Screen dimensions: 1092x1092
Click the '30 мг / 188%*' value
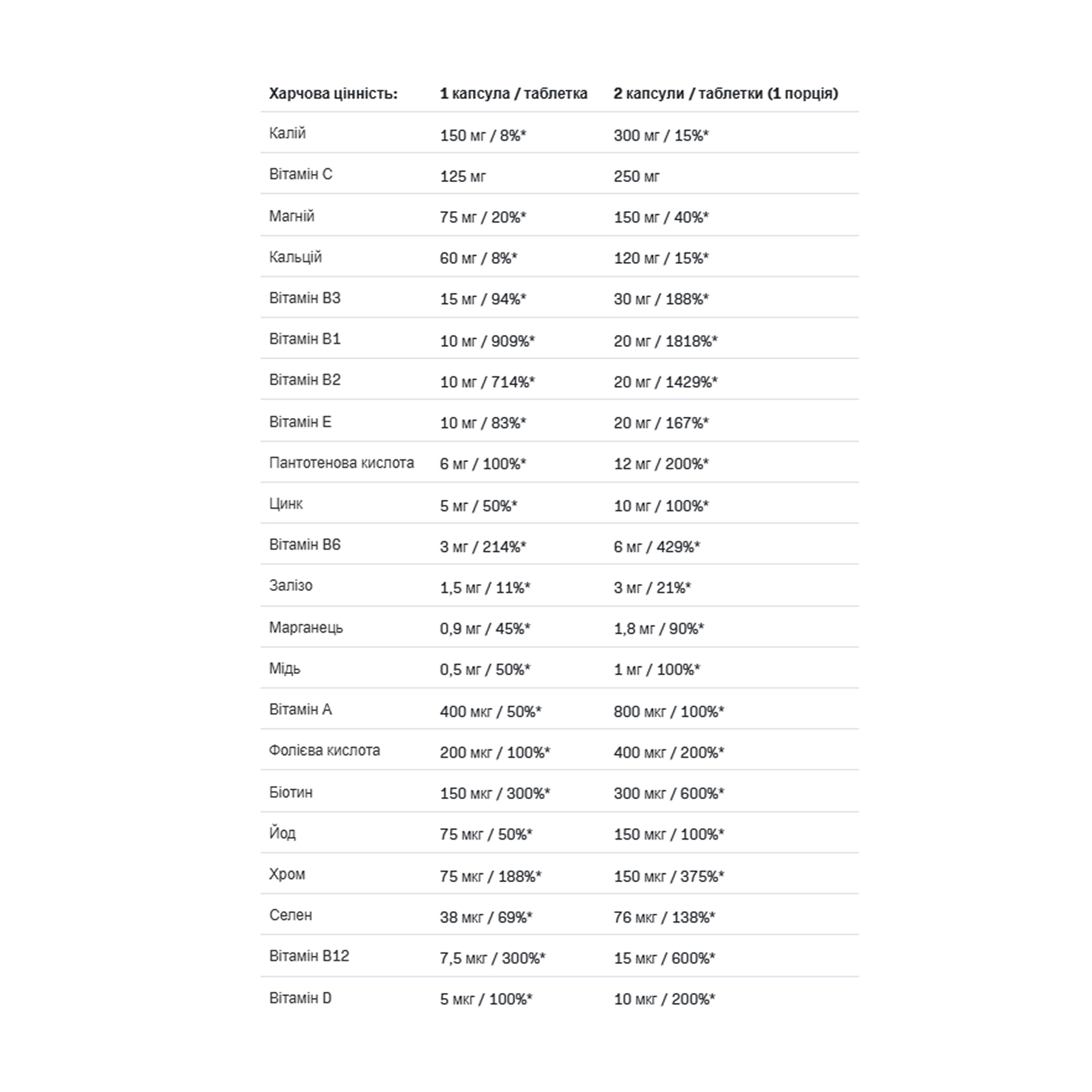click(661, 299)
